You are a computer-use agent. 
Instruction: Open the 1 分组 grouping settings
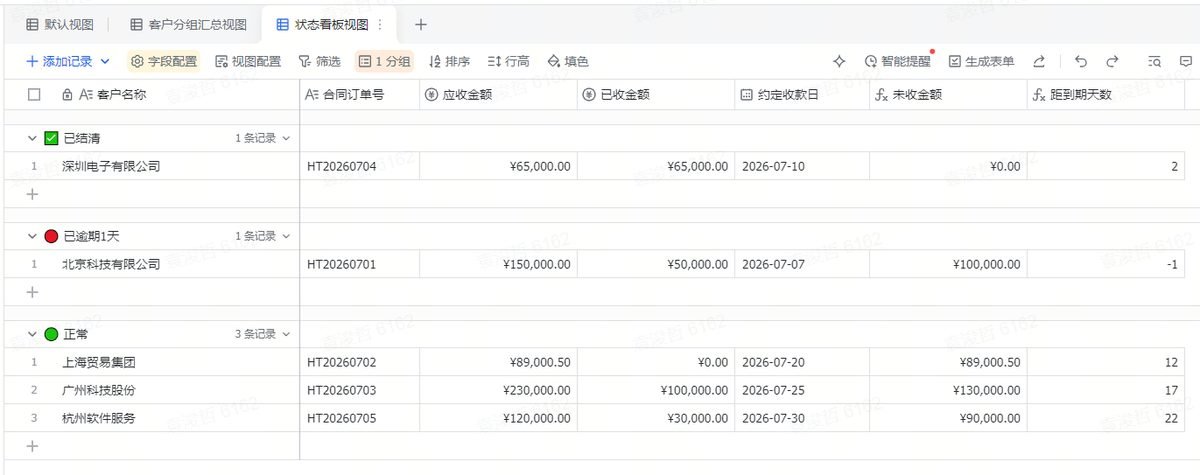pyautogui.click(x=384, y=62)
